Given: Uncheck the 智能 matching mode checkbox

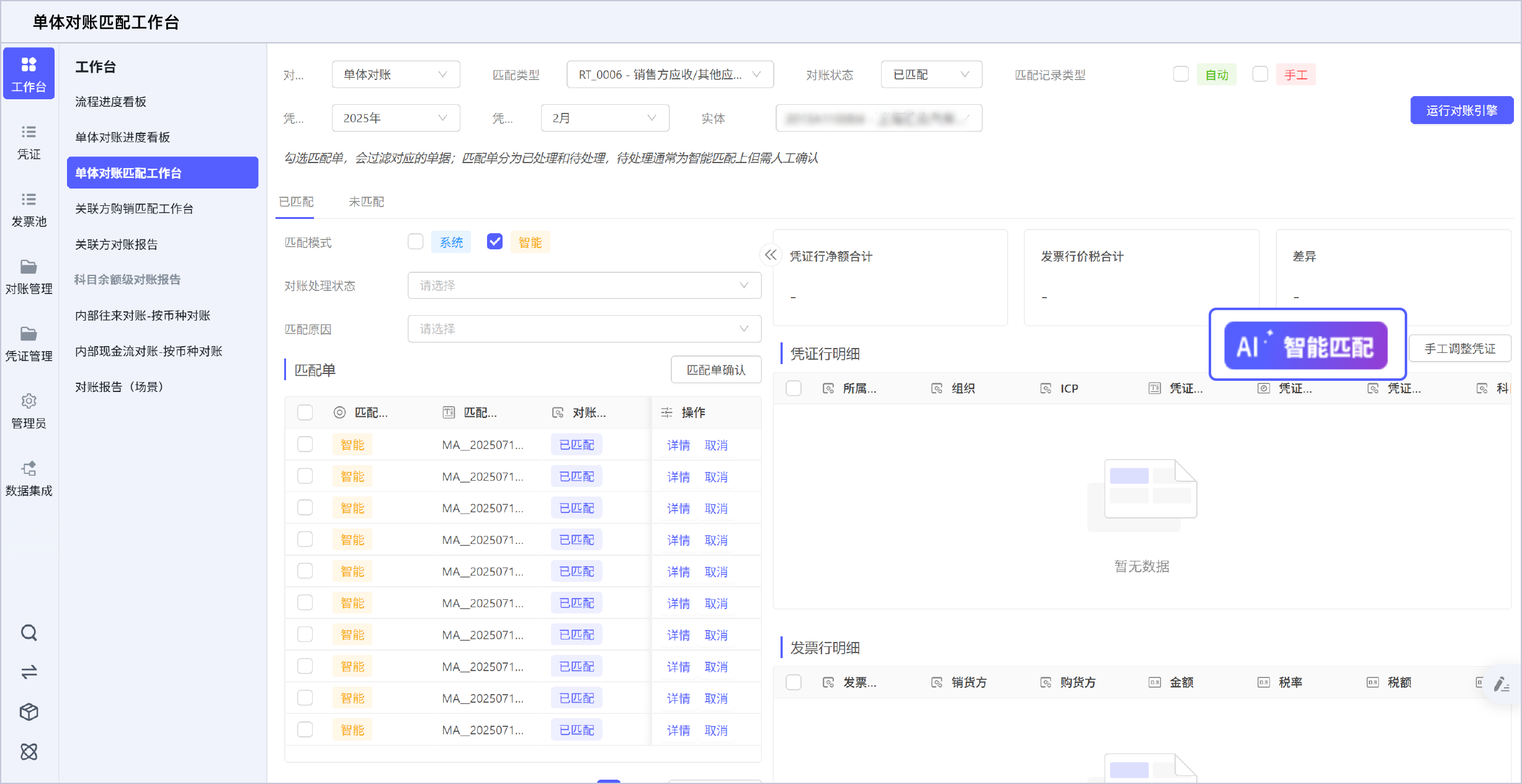Looking at the screenshot, I should tap(495, 242).
